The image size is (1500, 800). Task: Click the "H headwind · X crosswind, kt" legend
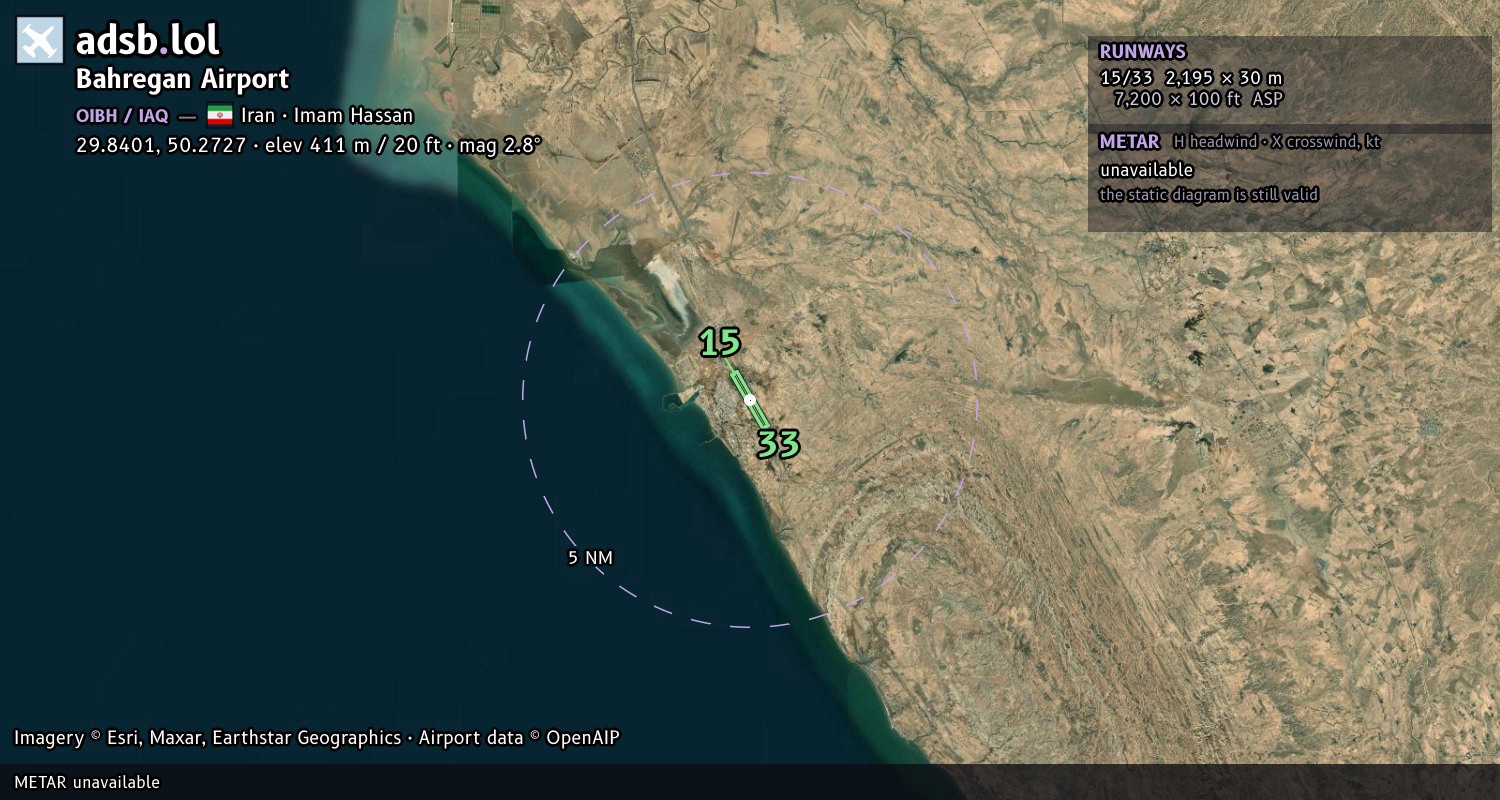[x=1277, y=142]
